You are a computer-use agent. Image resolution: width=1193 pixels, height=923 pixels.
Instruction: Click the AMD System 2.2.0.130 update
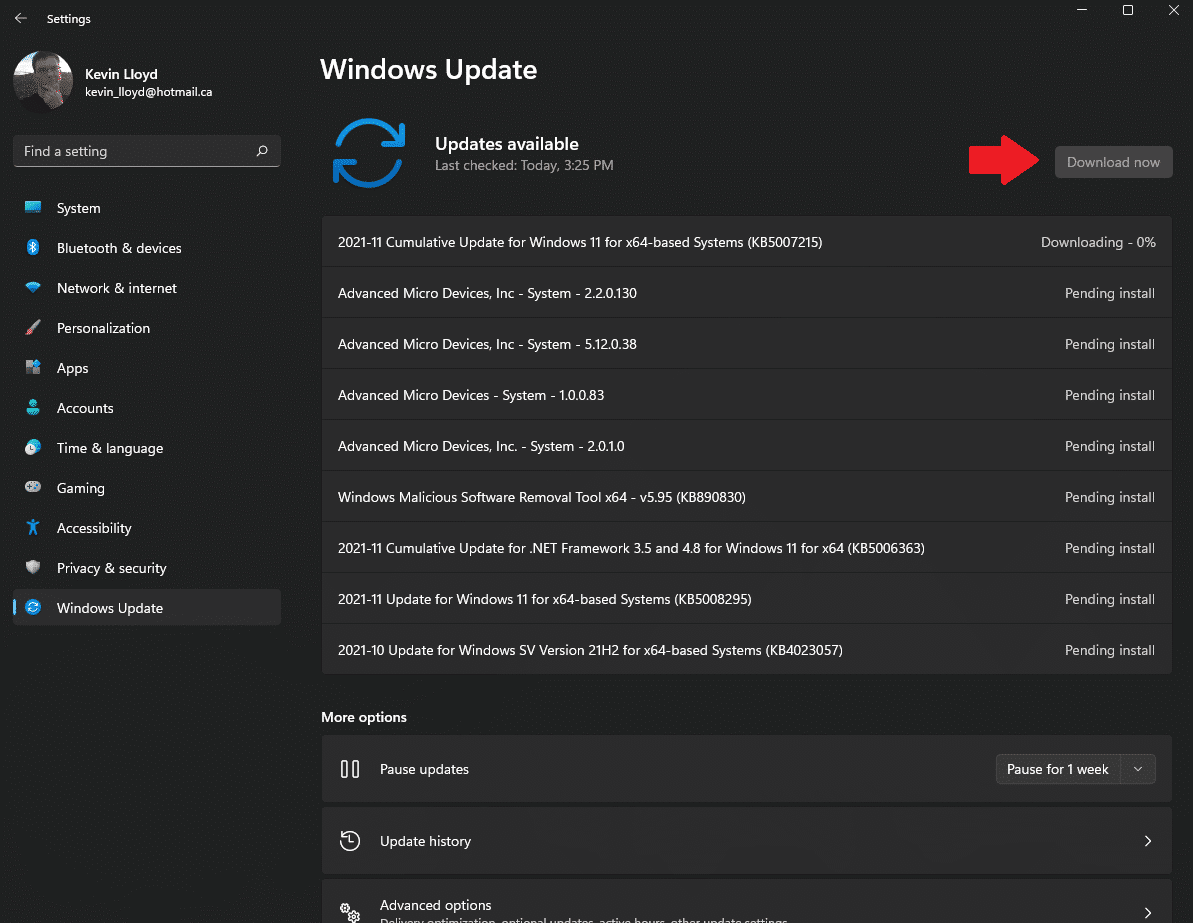746,293
